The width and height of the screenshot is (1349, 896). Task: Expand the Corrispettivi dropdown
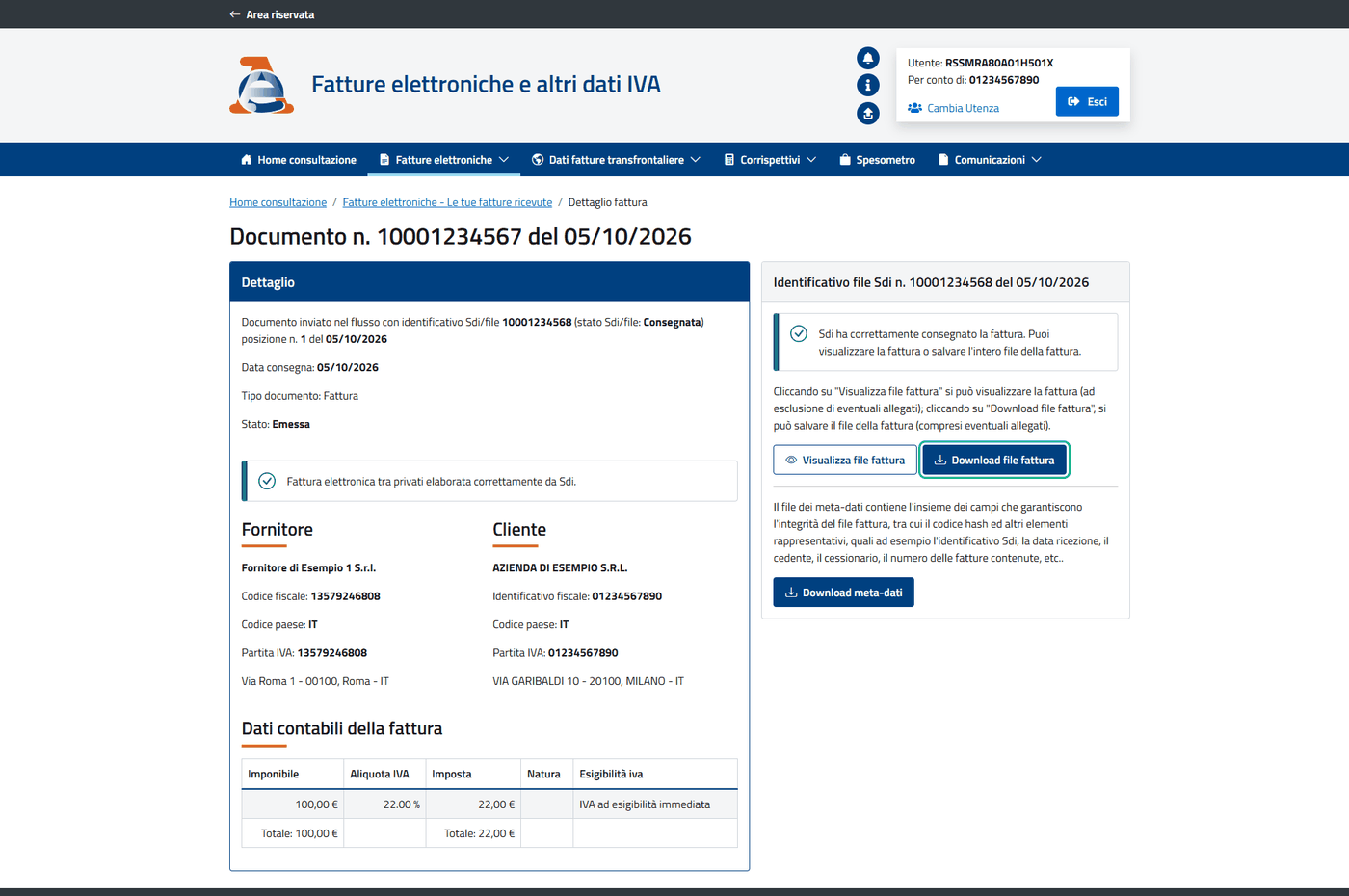point(770,160)
